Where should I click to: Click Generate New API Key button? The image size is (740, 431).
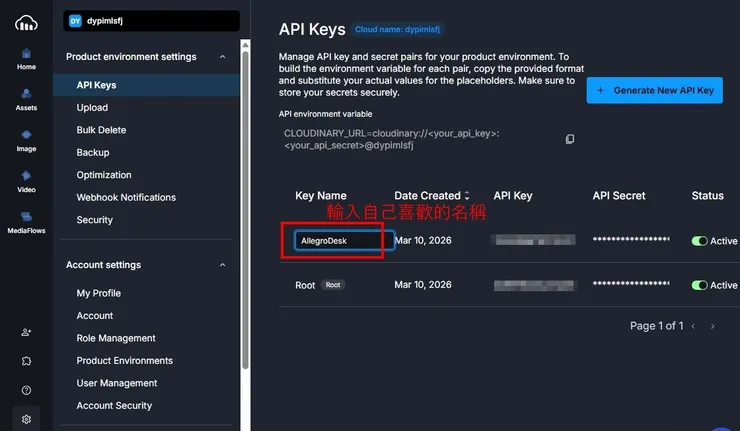(655, 90)
